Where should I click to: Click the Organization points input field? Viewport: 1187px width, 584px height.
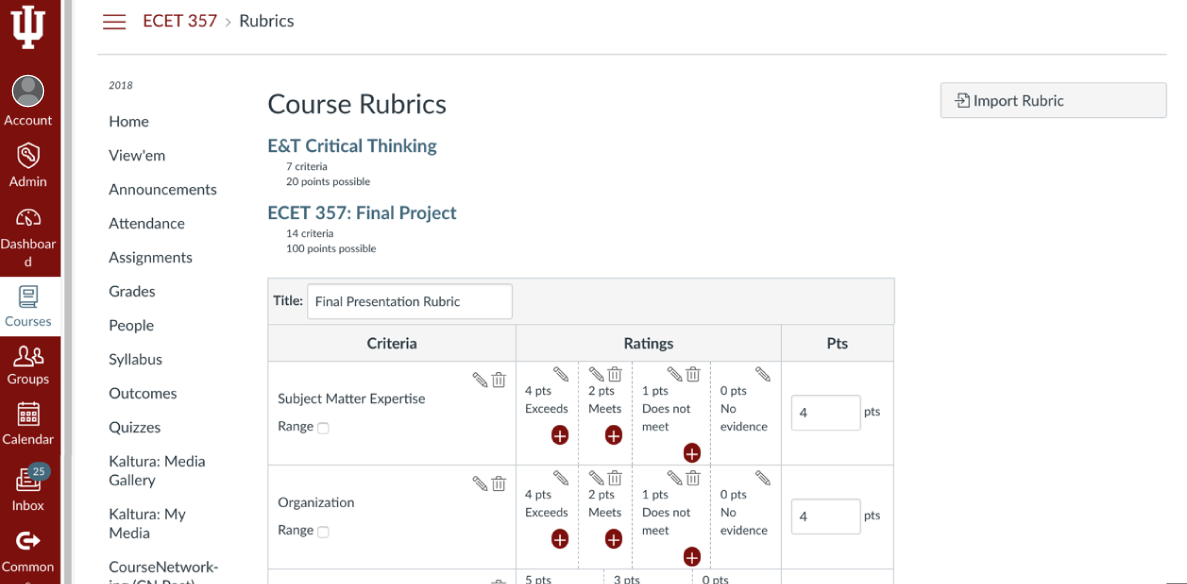(826, 517)
